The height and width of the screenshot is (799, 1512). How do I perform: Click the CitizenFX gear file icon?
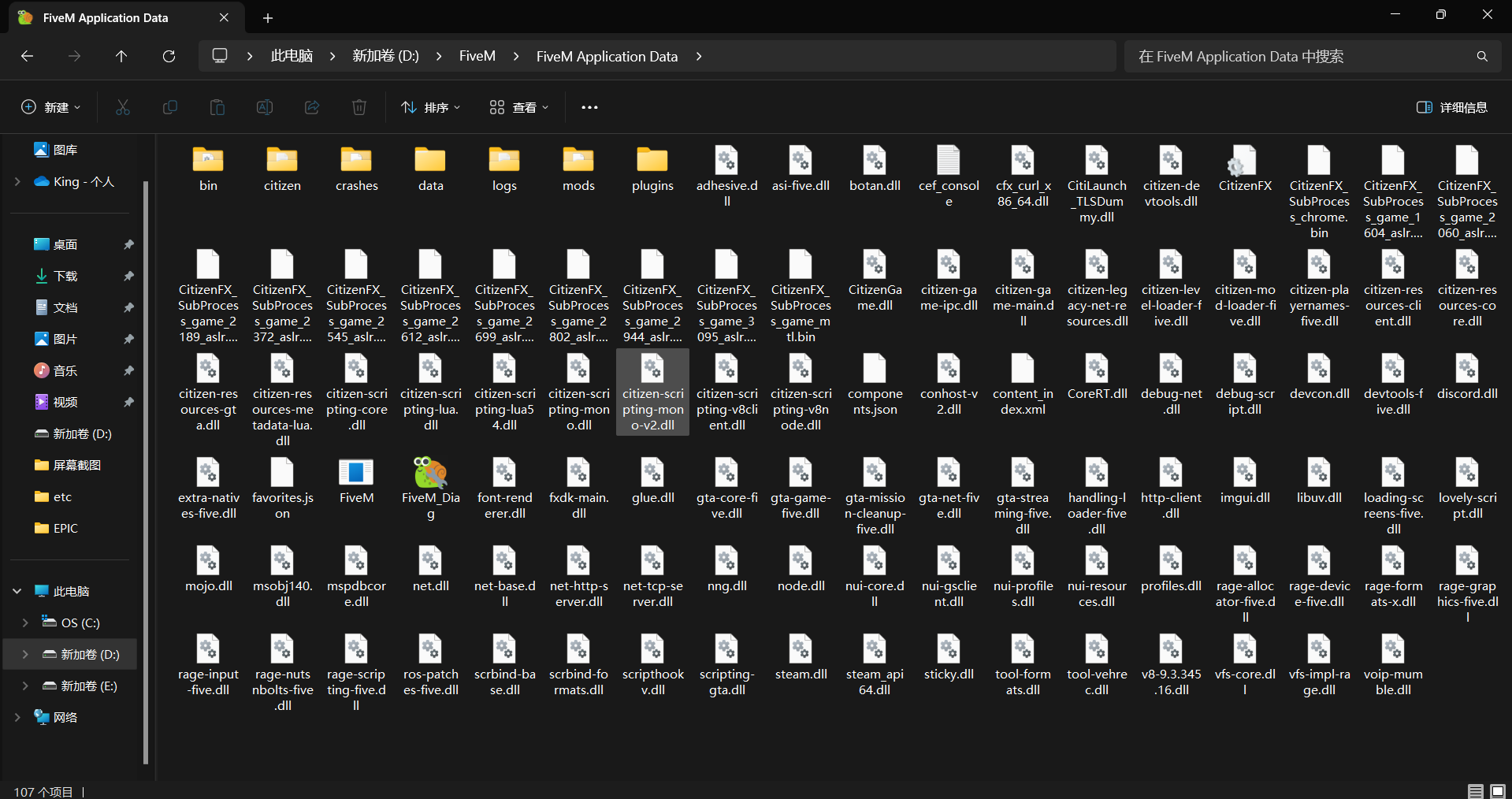click(x=1244, y=162)
